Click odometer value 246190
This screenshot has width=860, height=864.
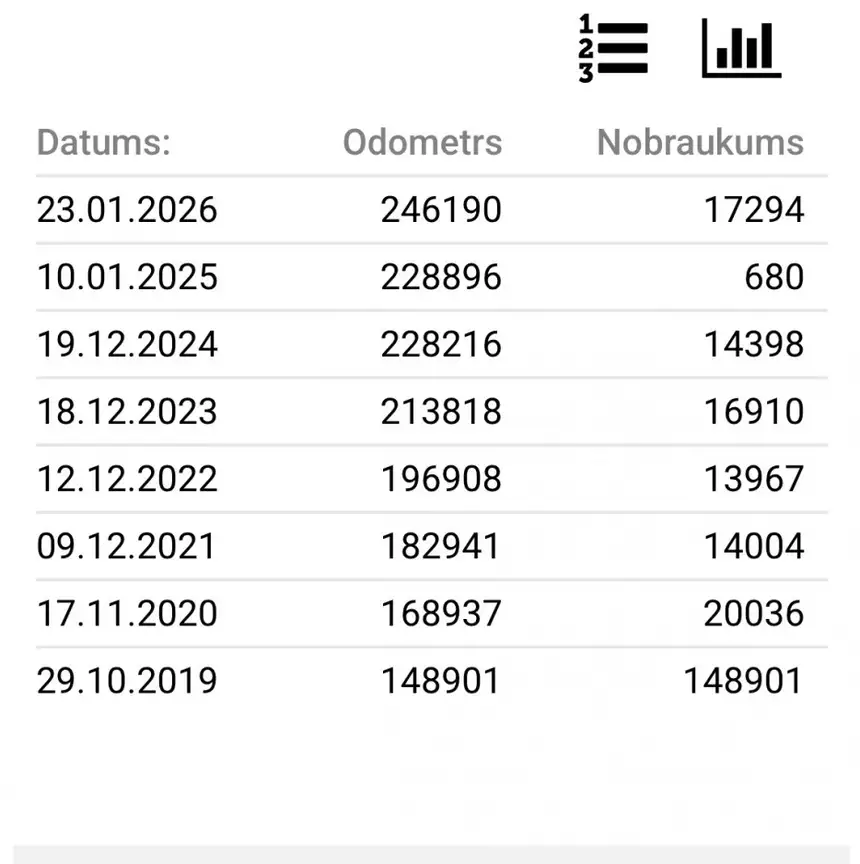(441, 210)
